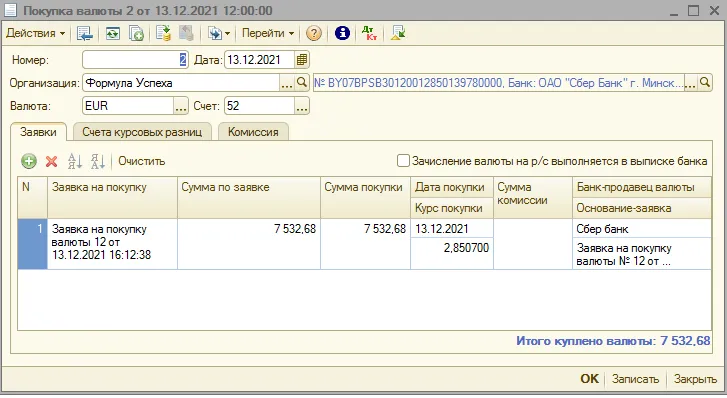Screen dimensions: 727x398
Task: Expand the create-based-on dropdown arrow
Action: tap(227, 33)
